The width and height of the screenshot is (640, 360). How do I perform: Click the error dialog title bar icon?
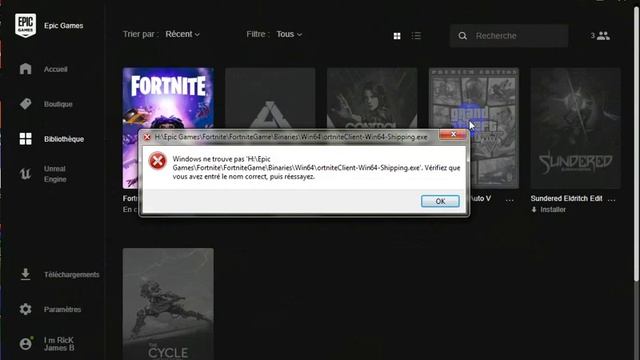tap(147, 137)
